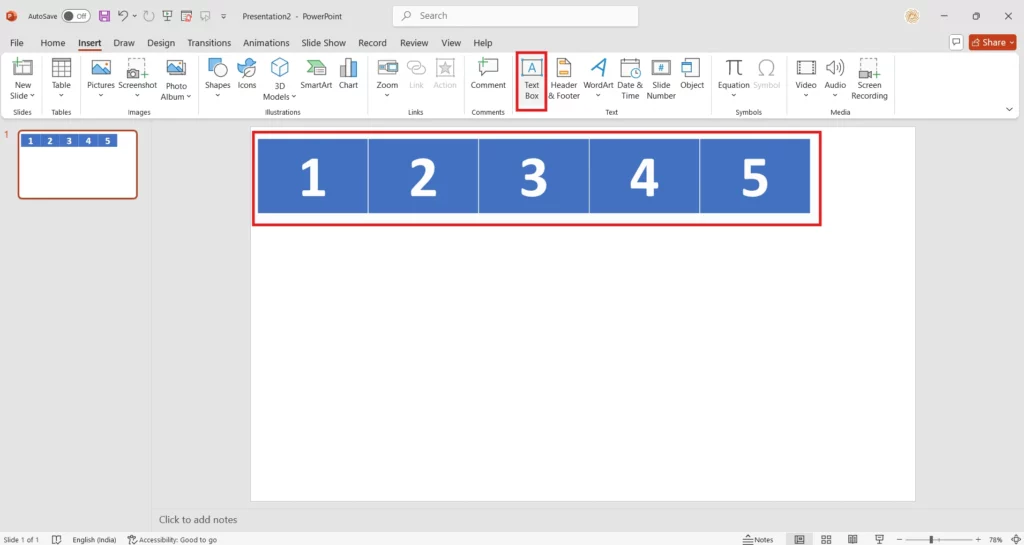The width and height of the screenshot is (1024, 545).
Task: Open the Chart insert tool
Action: (x=348, y=74)
